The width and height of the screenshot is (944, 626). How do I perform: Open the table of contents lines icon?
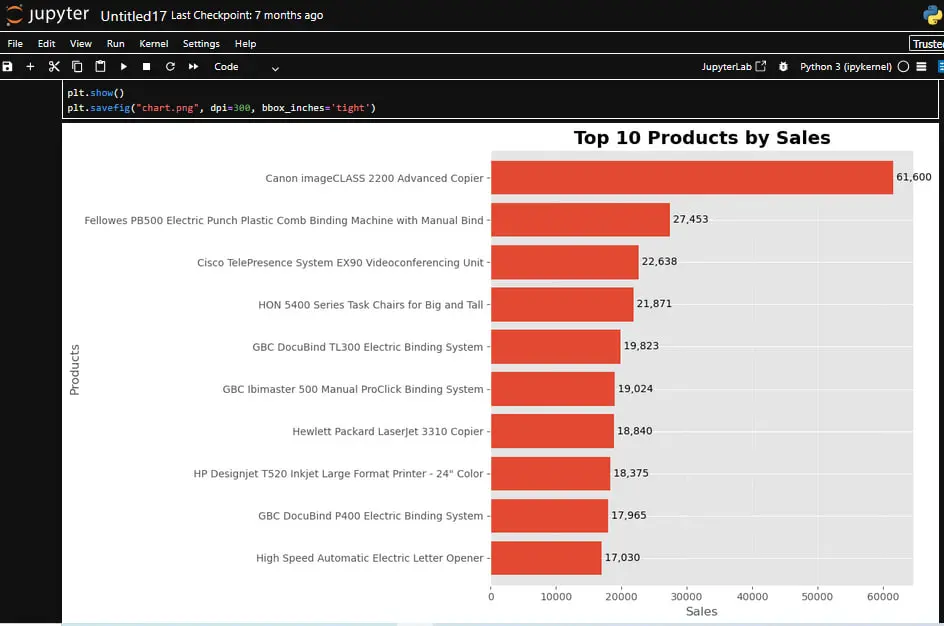coord(921,67)
